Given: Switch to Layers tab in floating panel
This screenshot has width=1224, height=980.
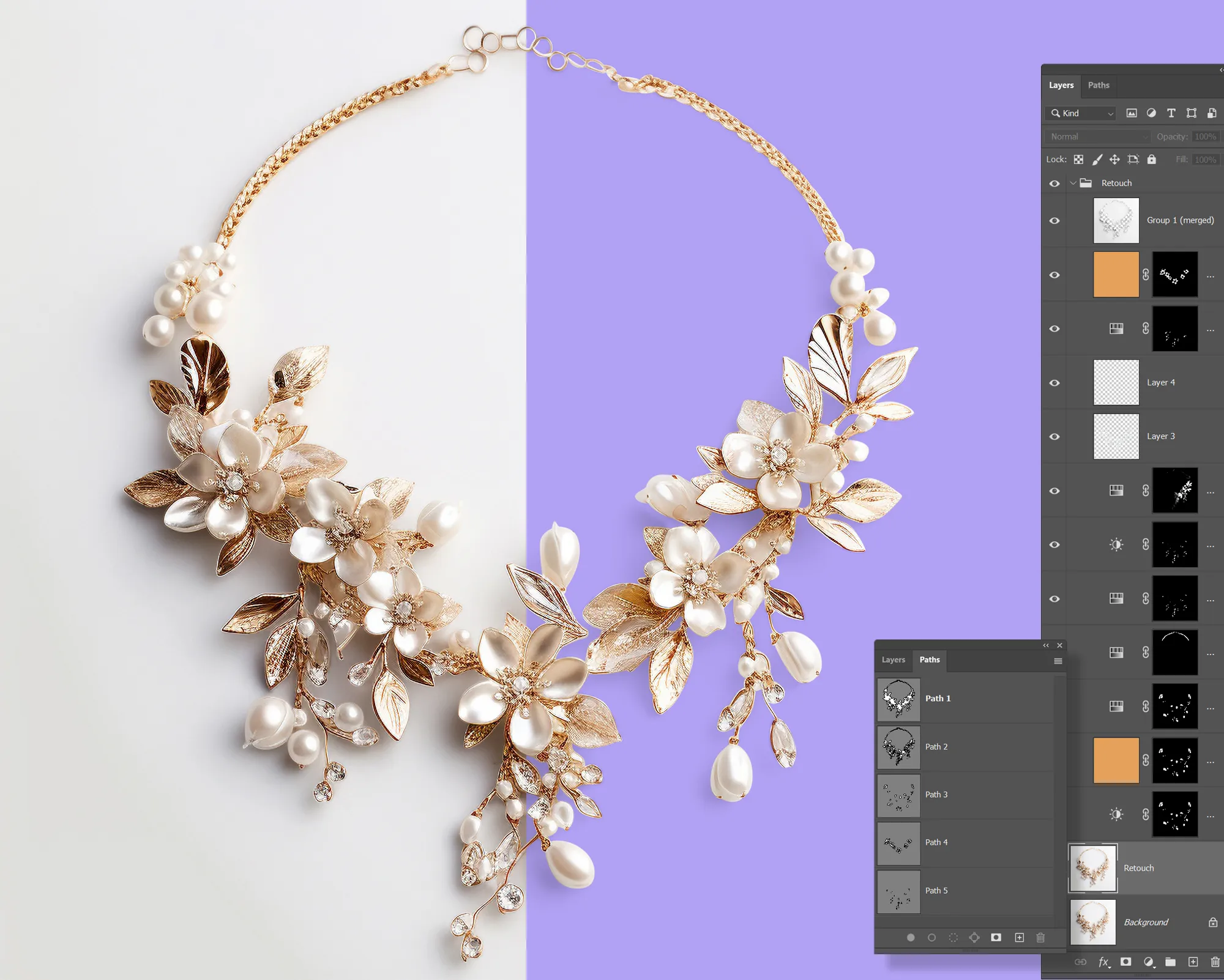Looking at the screenshot, I should (893, 660).
